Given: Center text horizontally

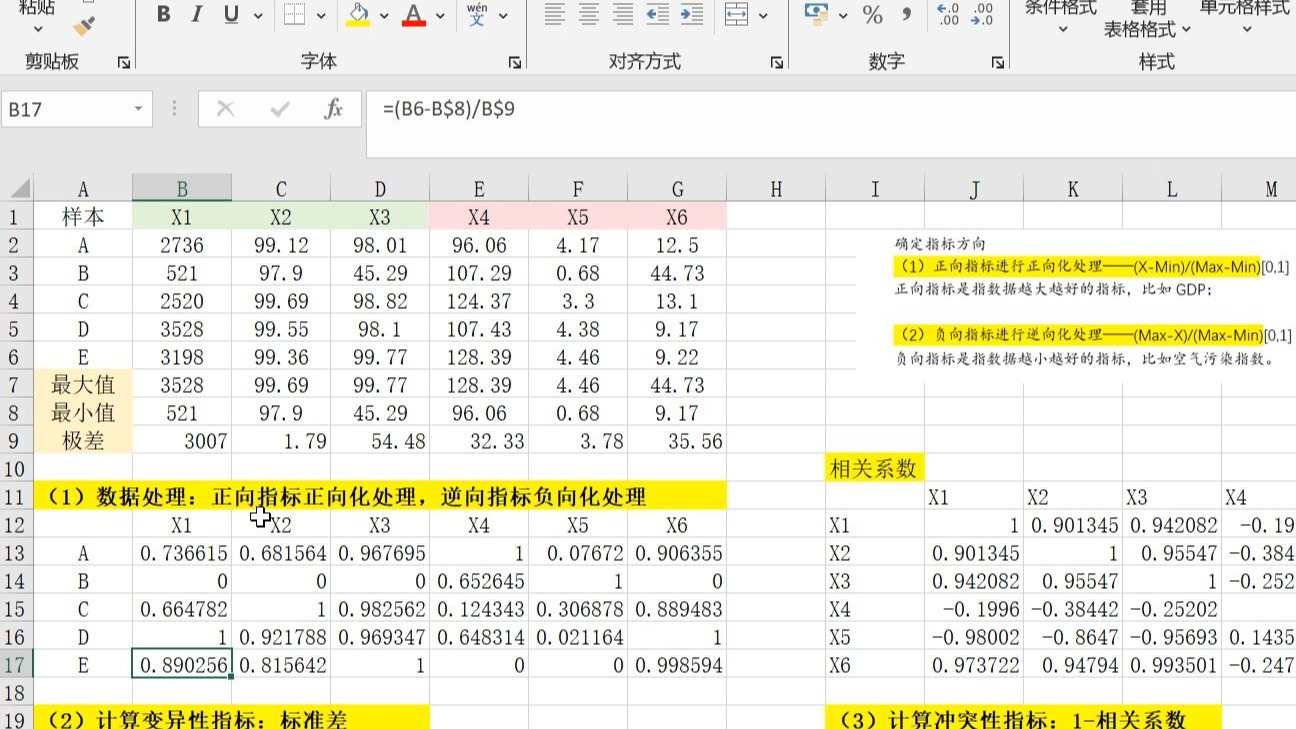Looking at the screenshot, I should click(589, 15).
